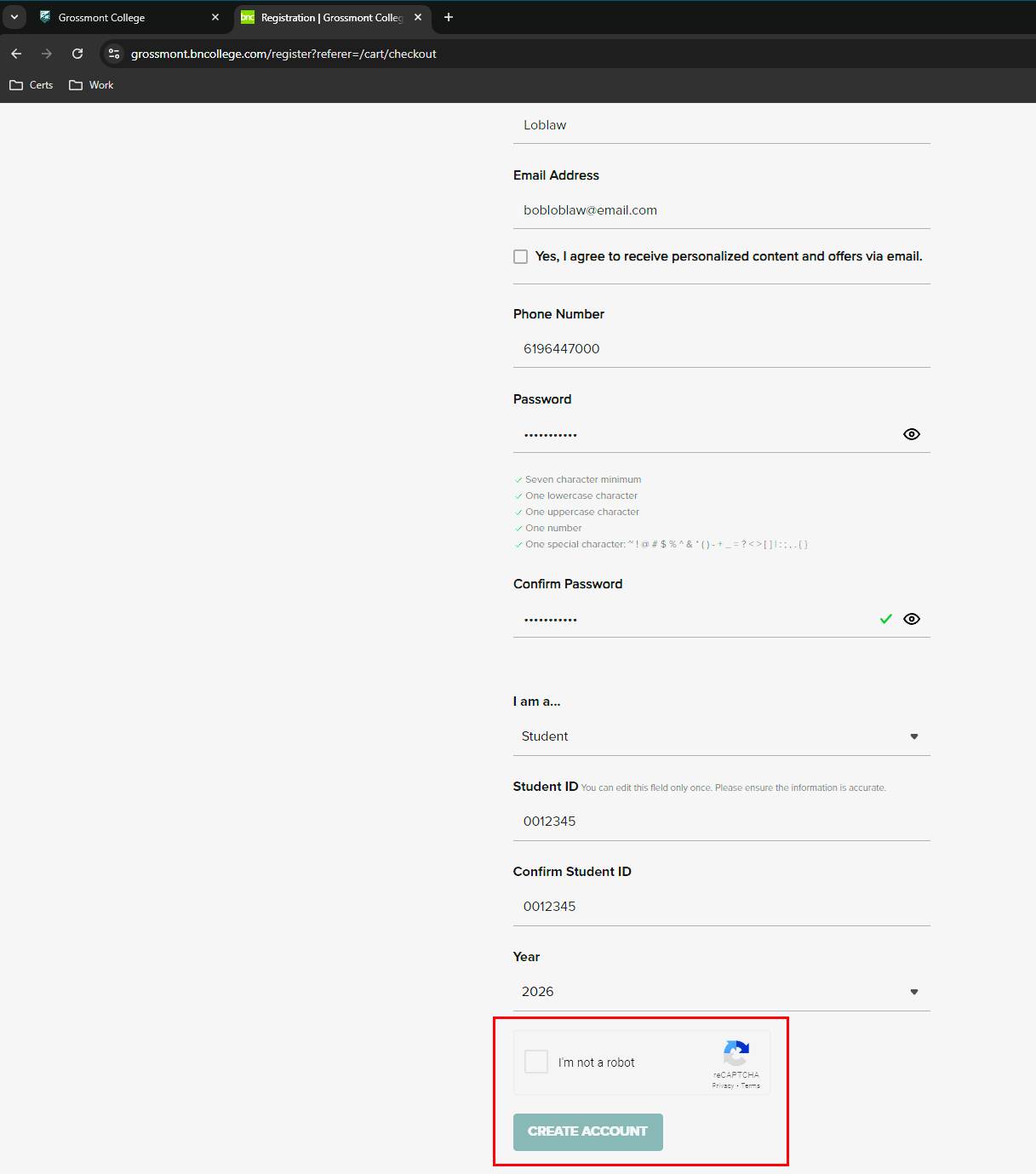Open the Work bookmark folder
Screen dimensions: 1036x1174
(91, 85)
